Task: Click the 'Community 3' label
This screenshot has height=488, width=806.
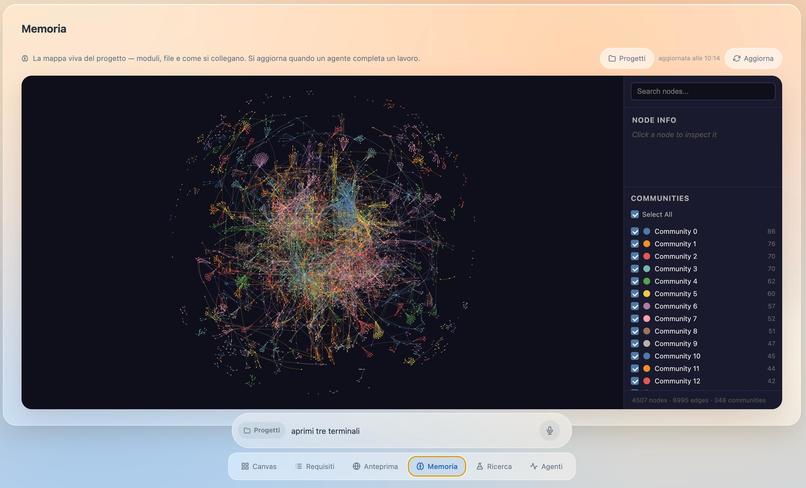Action: point(675,269)
